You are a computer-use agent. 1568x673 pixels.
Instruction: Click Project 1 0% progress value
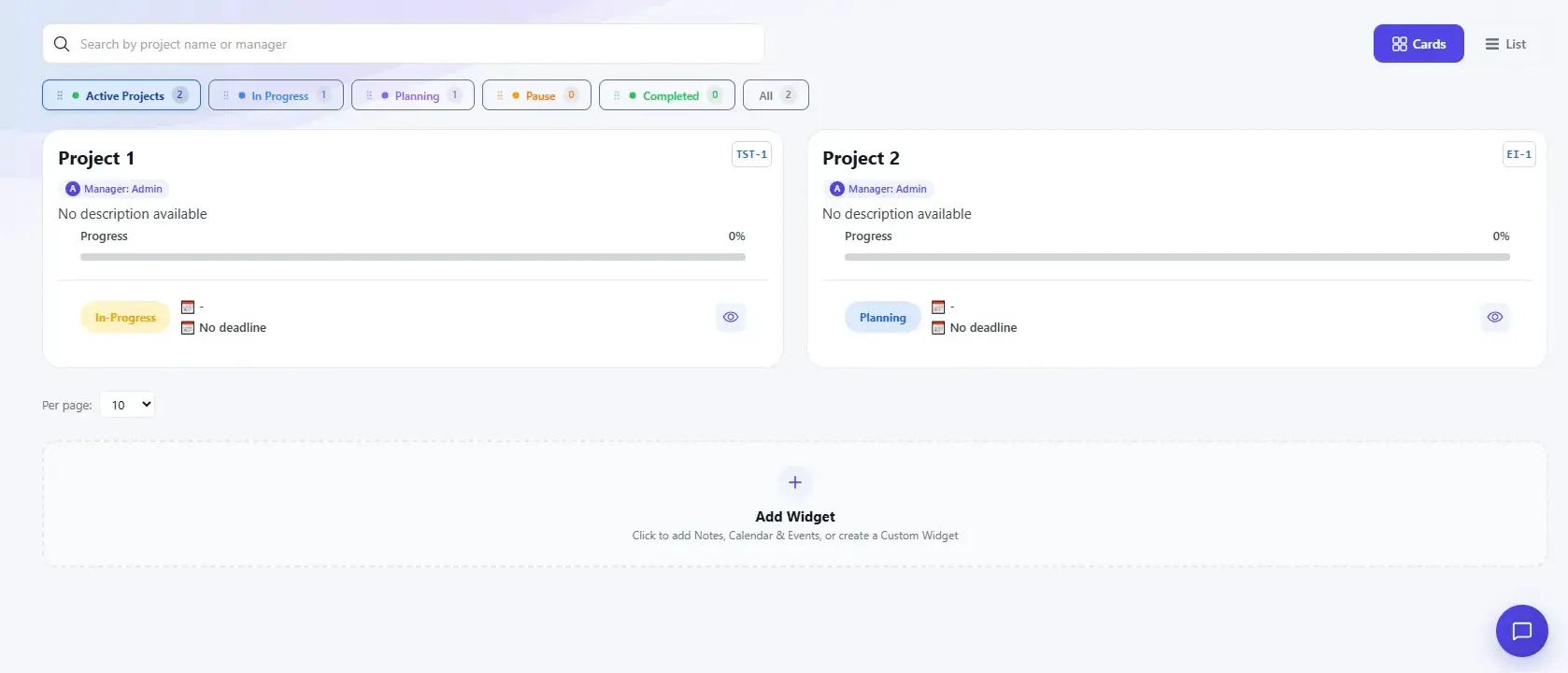click(736, 236)
